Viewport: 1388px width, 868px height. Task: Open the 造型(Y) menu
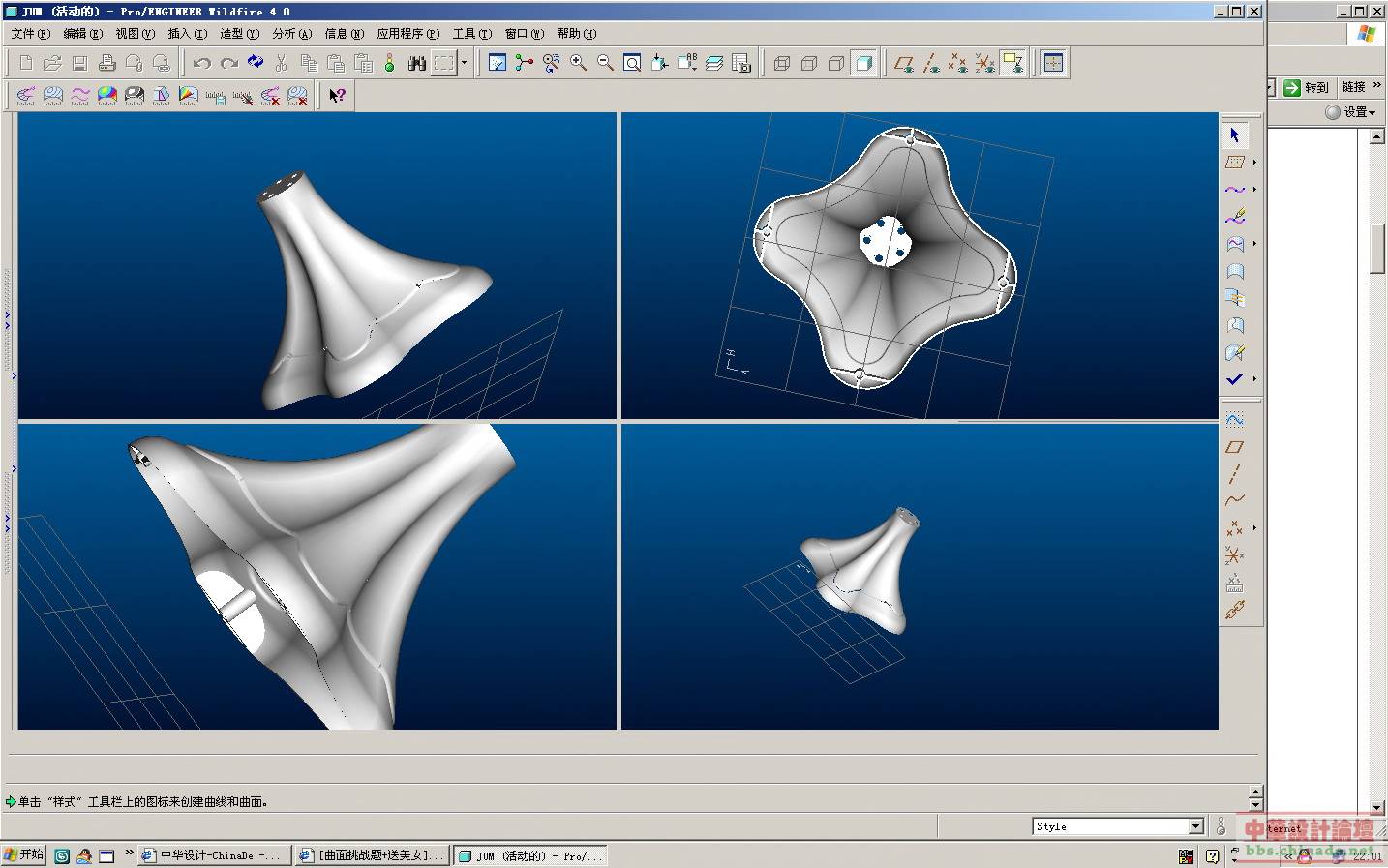239,33
